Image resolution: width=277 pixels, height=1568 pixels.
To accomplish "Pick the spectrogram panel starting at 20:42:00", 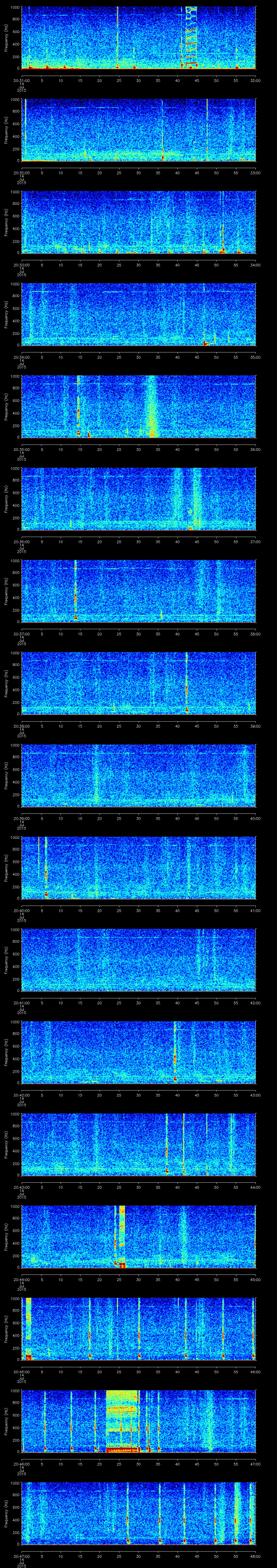I will (139, 1052).
